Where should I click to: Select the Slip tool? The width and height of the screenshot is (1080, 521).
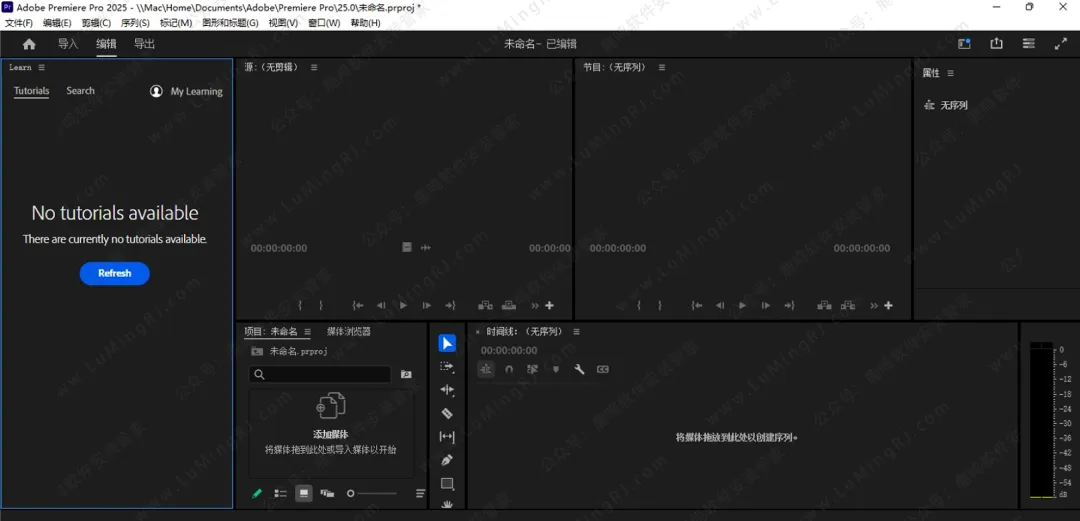click(447, 437)
